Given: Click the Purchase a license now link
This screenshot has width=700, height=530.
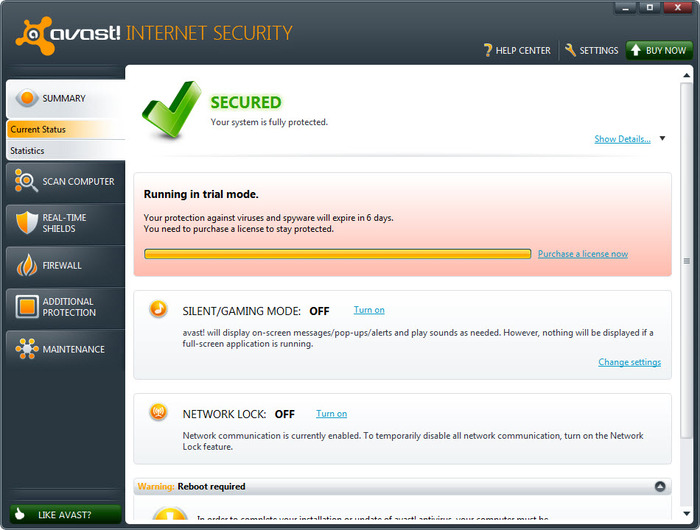Looking at the screenshot, I should coord(583,254).
